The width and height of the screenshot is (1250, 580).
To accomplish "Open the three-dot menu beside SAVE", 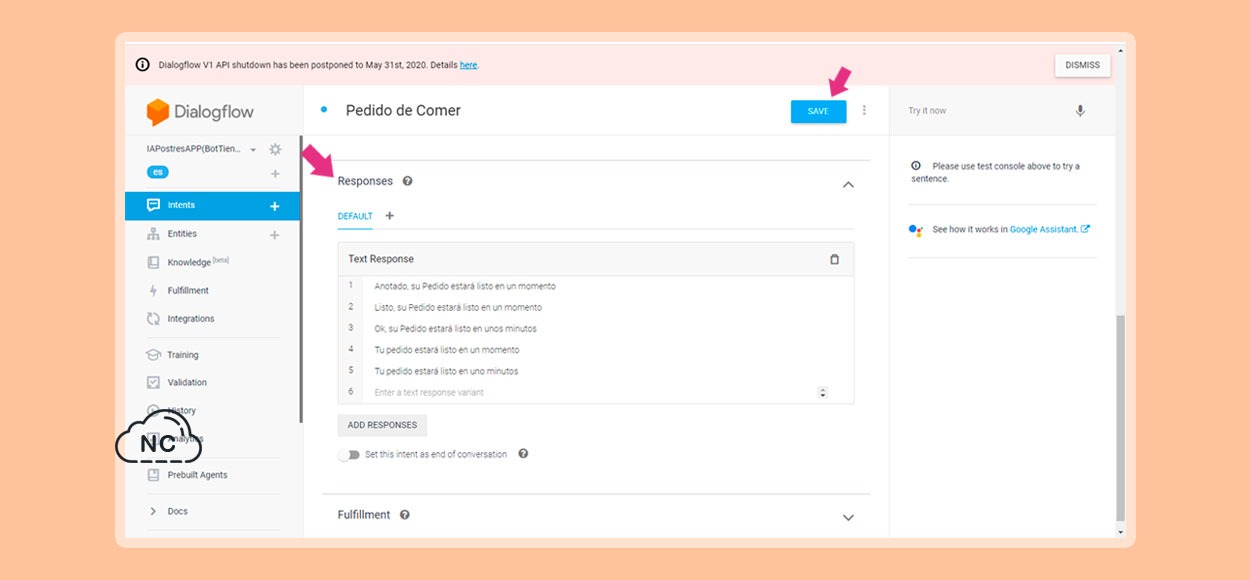I will tap(865, 111).
